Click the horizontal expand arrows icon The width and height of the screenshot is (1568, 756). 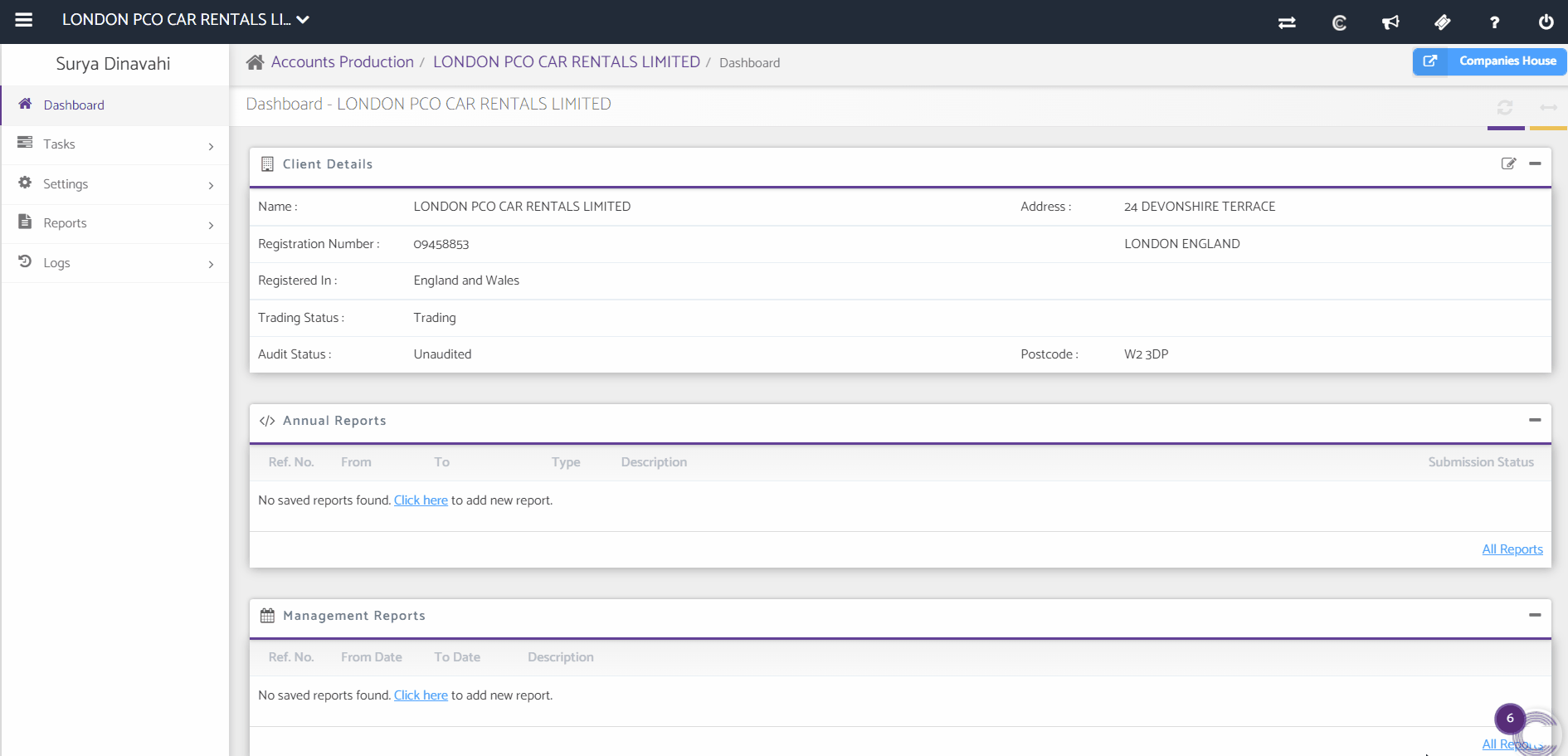(x=1548, y=108)
